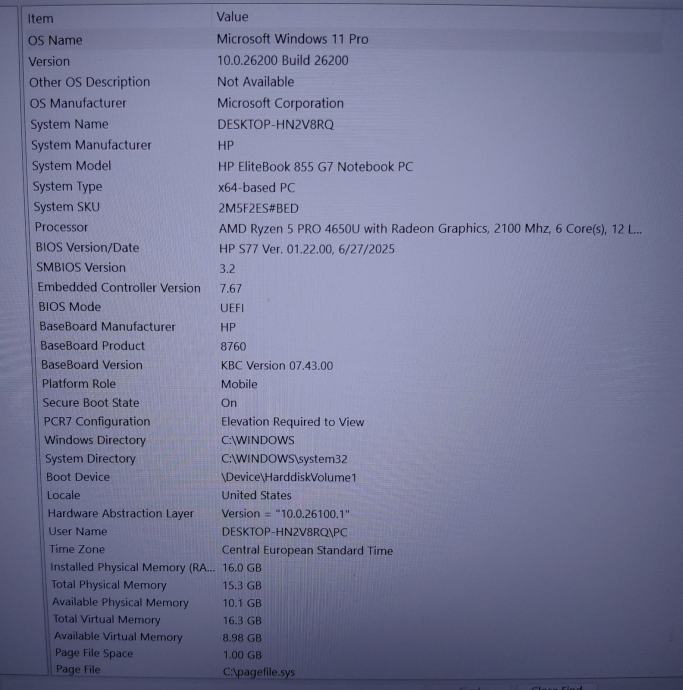Select the value "HP S77 Ver. 01.22.00, 6/27/2025"
Viewport: 683px width, 690px height.
click(x=307, y=249)
